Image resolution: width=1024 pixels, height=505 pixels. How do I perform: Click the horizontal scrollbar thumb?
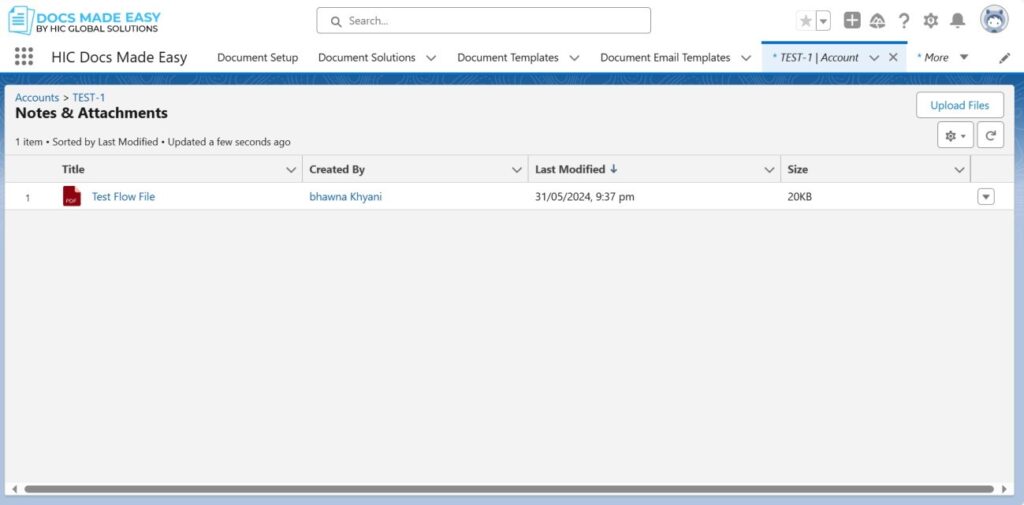coord(509,489)
